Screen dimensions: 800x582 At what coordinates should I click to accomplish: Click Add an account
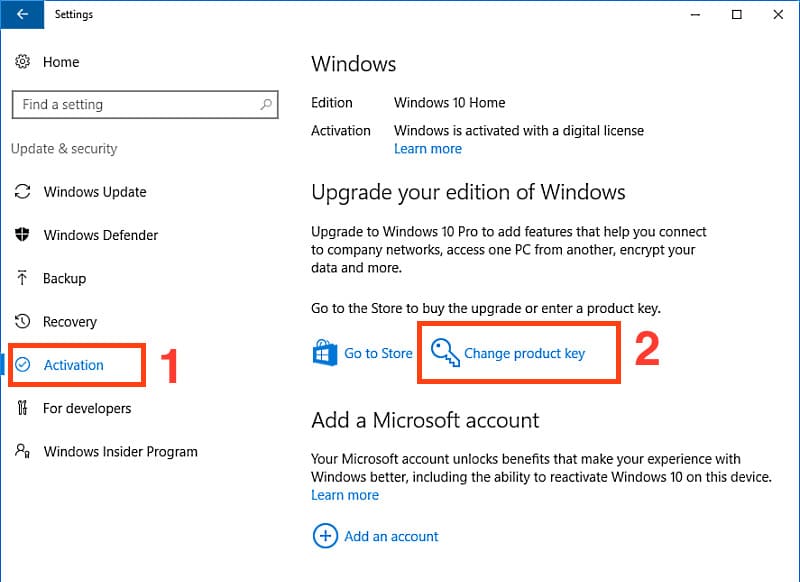point(390,536)
